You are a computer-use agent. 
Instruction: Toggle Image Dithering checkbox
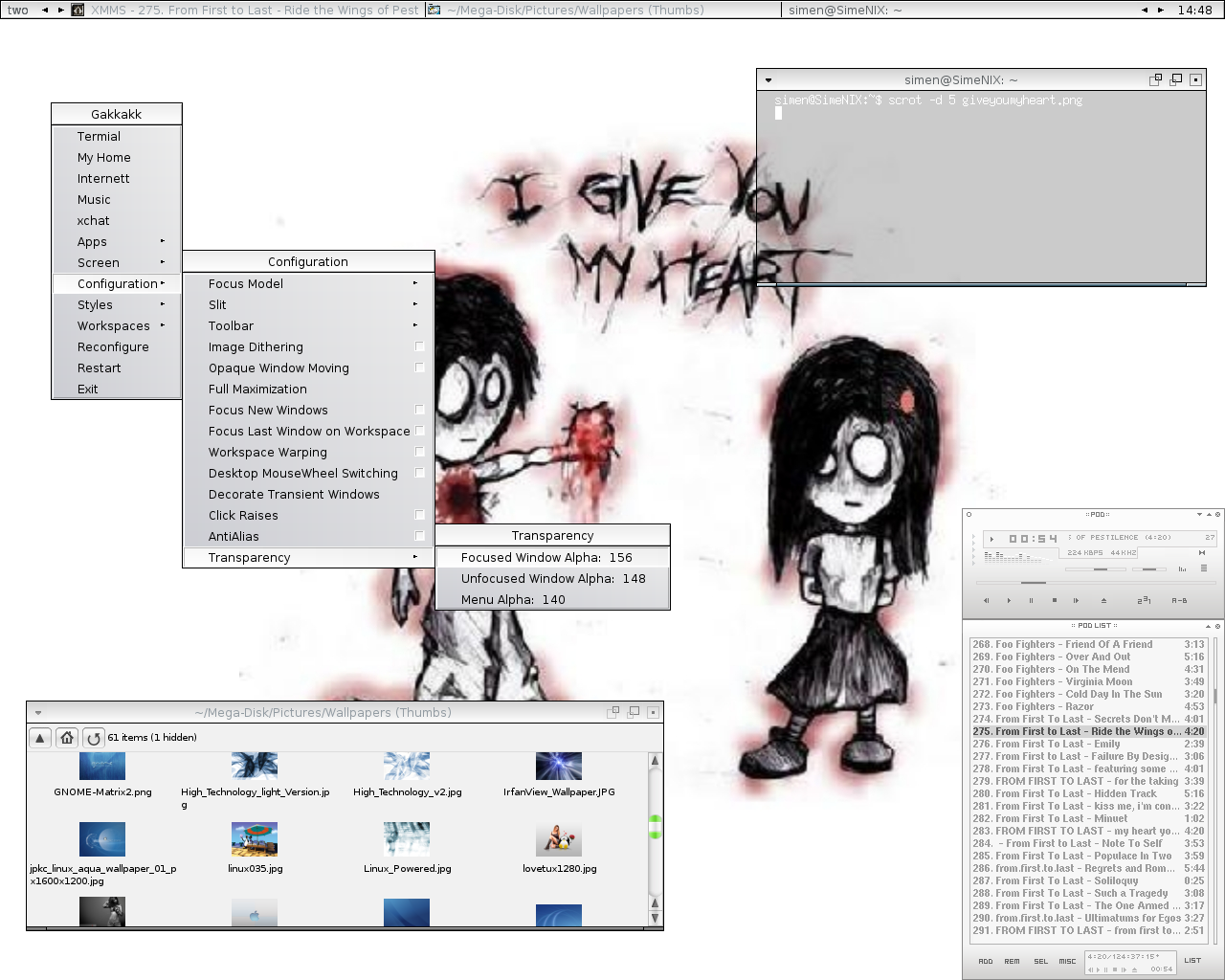[419, 346]
